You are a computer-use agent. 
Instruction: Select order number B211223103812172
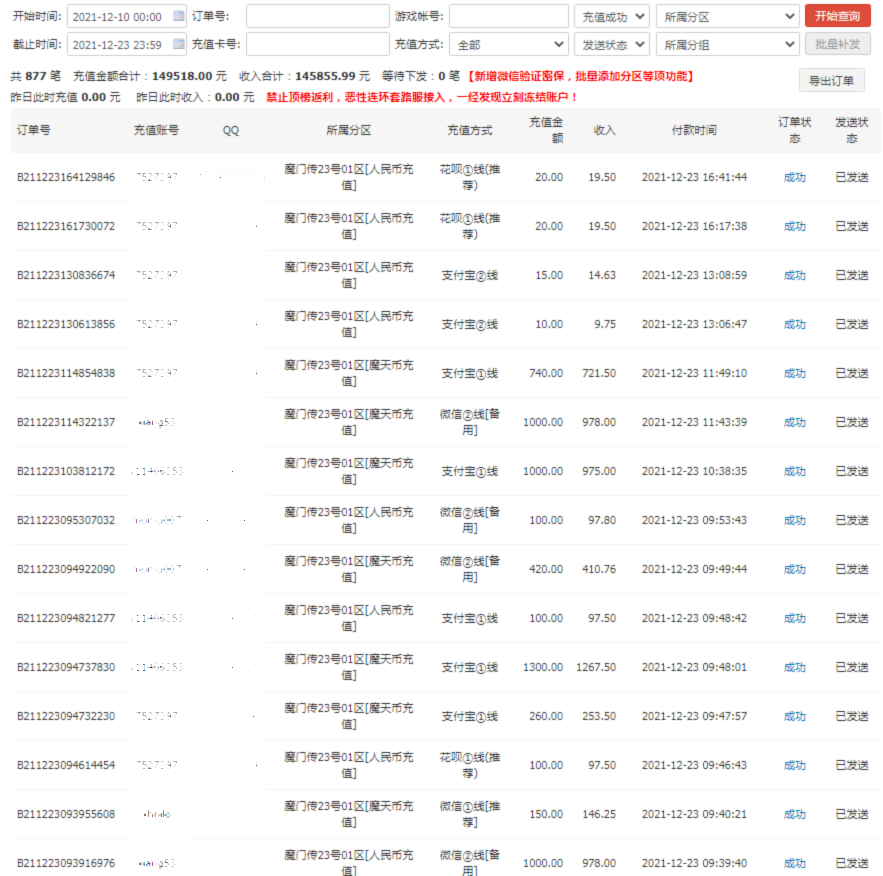[66, 471]
